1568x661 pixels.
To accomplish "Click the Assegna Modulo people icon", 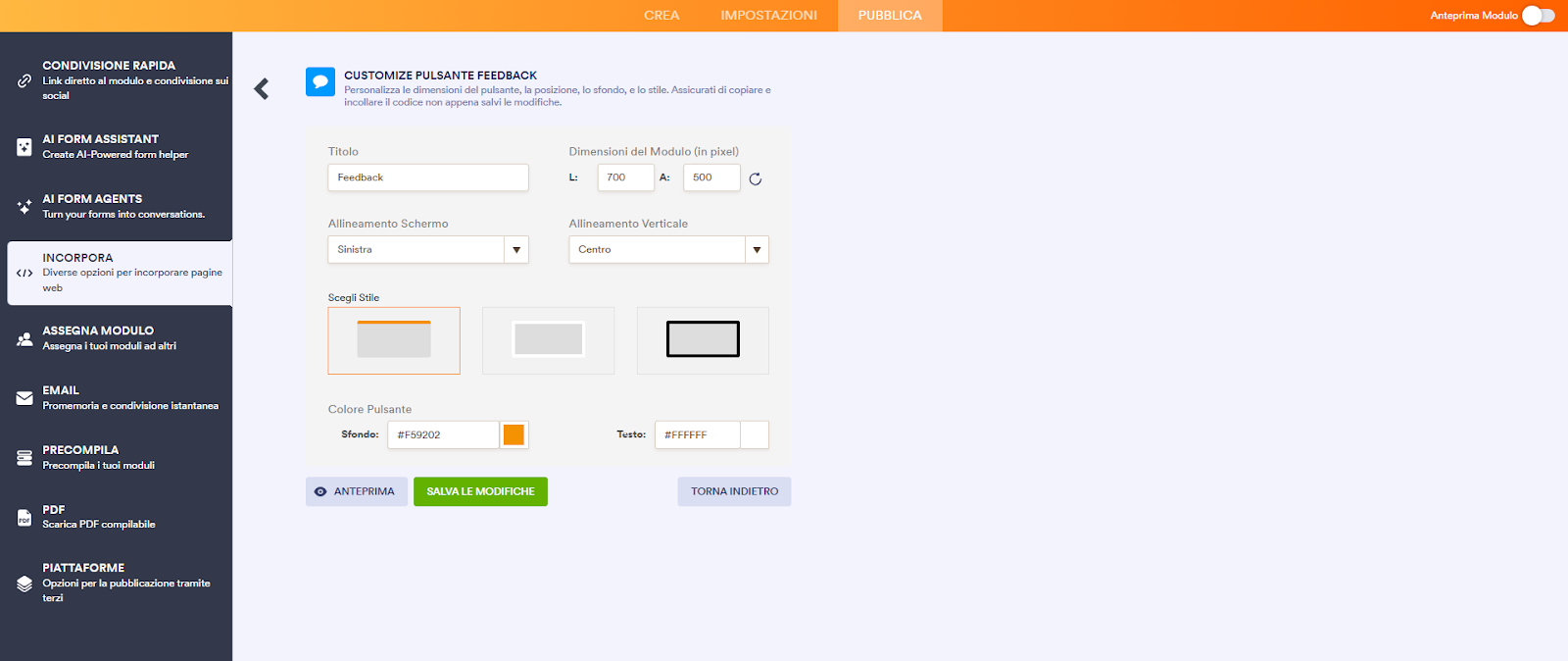I will click(x=24, y=339).
